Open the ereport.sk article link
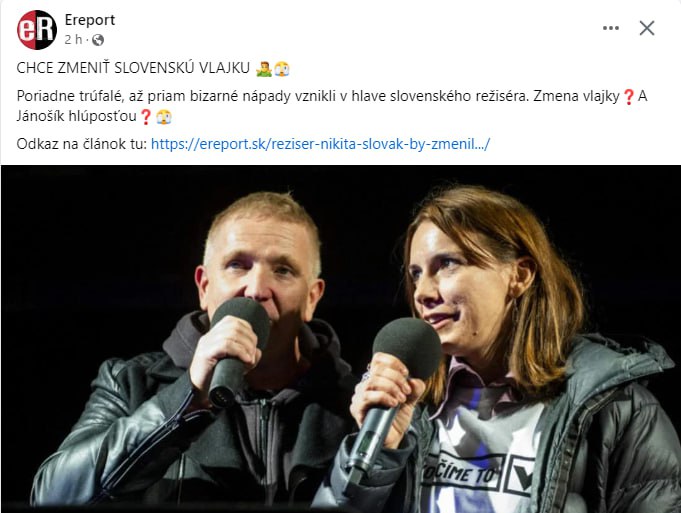681x513 pixels. pyautogui.click(x=321, y=144)
